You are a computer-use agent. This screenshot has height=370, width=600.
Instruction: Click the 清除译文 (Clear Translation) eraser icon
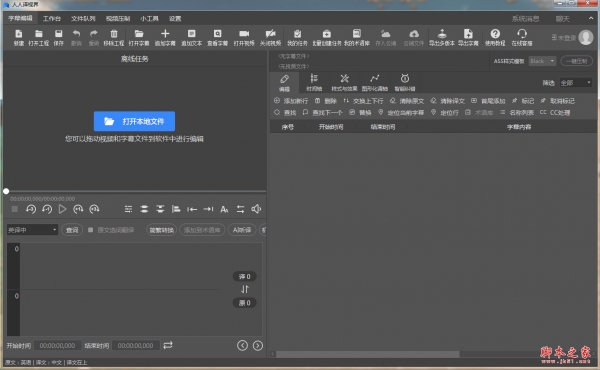point(433,101)
